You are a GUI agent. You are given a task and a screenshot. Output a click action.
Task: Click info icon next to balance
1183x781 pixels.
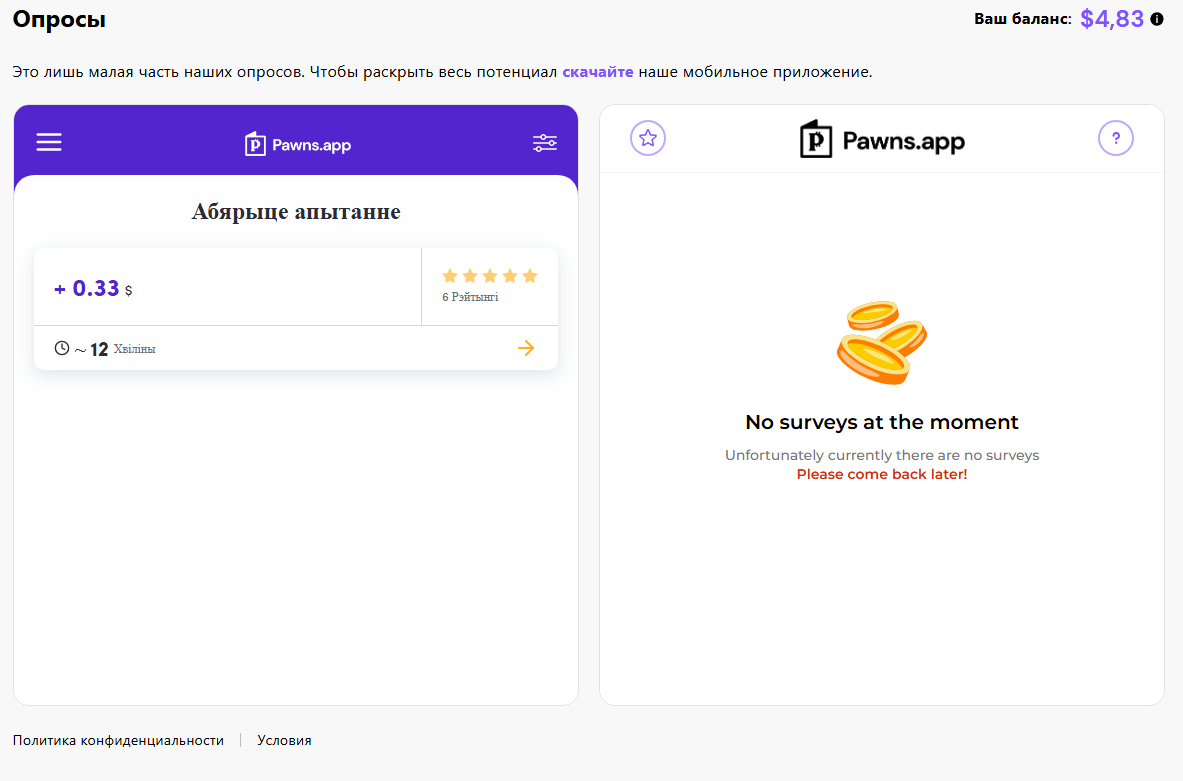[1157, 19]
